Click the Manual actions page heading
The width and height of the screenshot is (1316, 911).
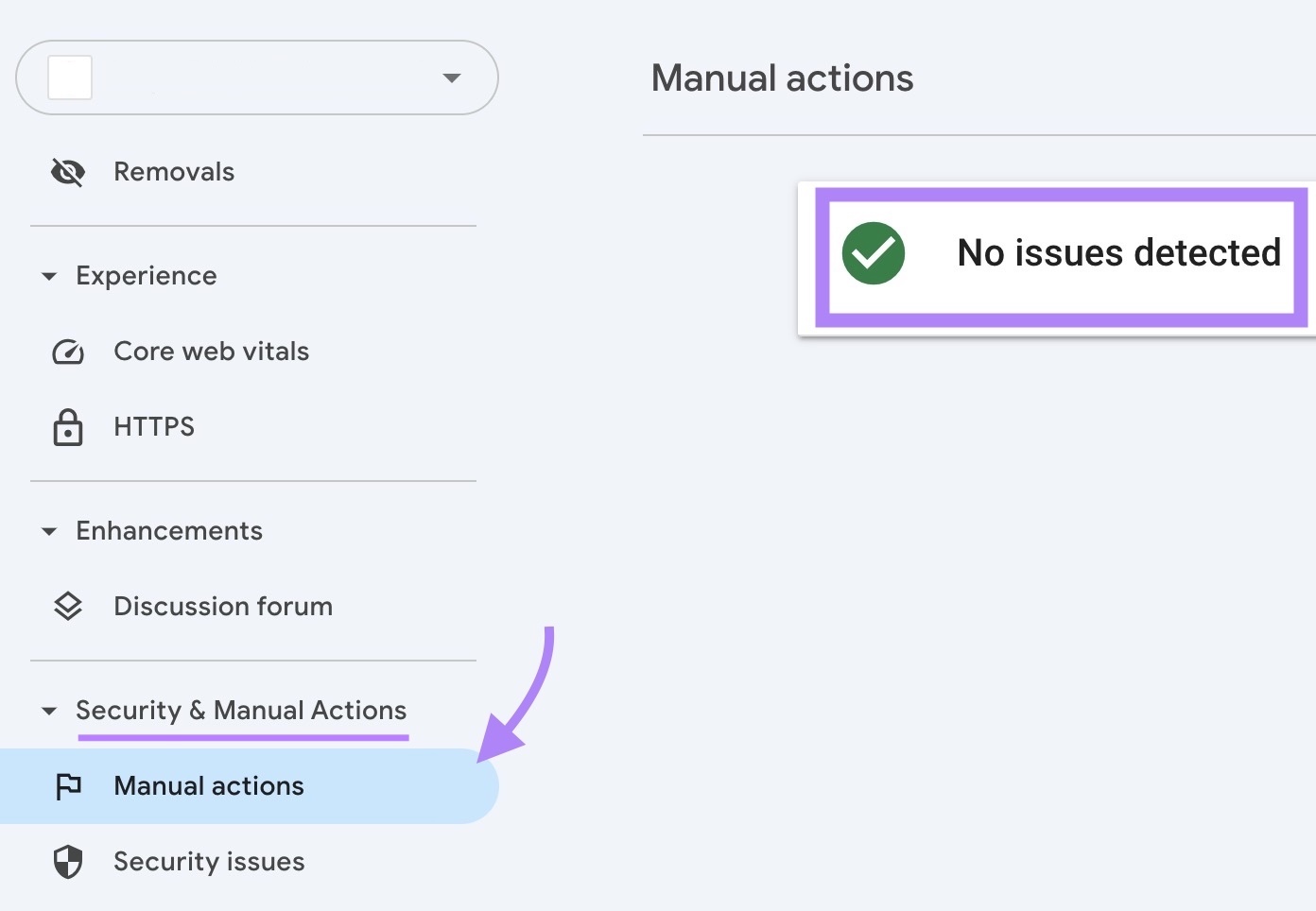click(x=782, y=78)
